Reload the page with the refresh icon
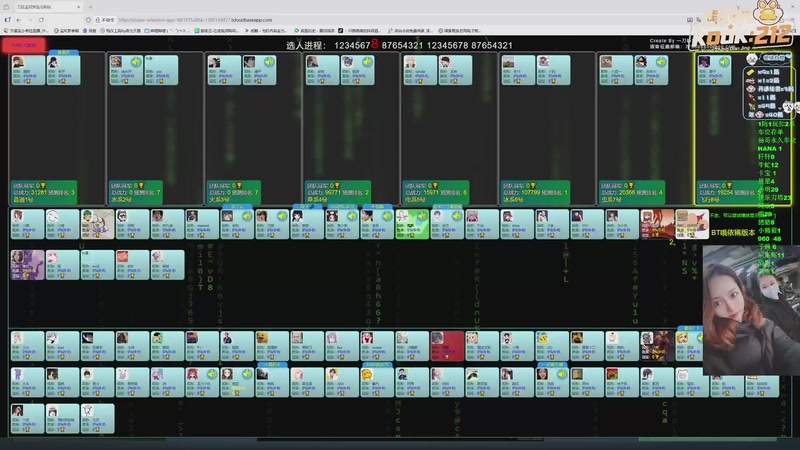800x450 pixels. (41, 20)
